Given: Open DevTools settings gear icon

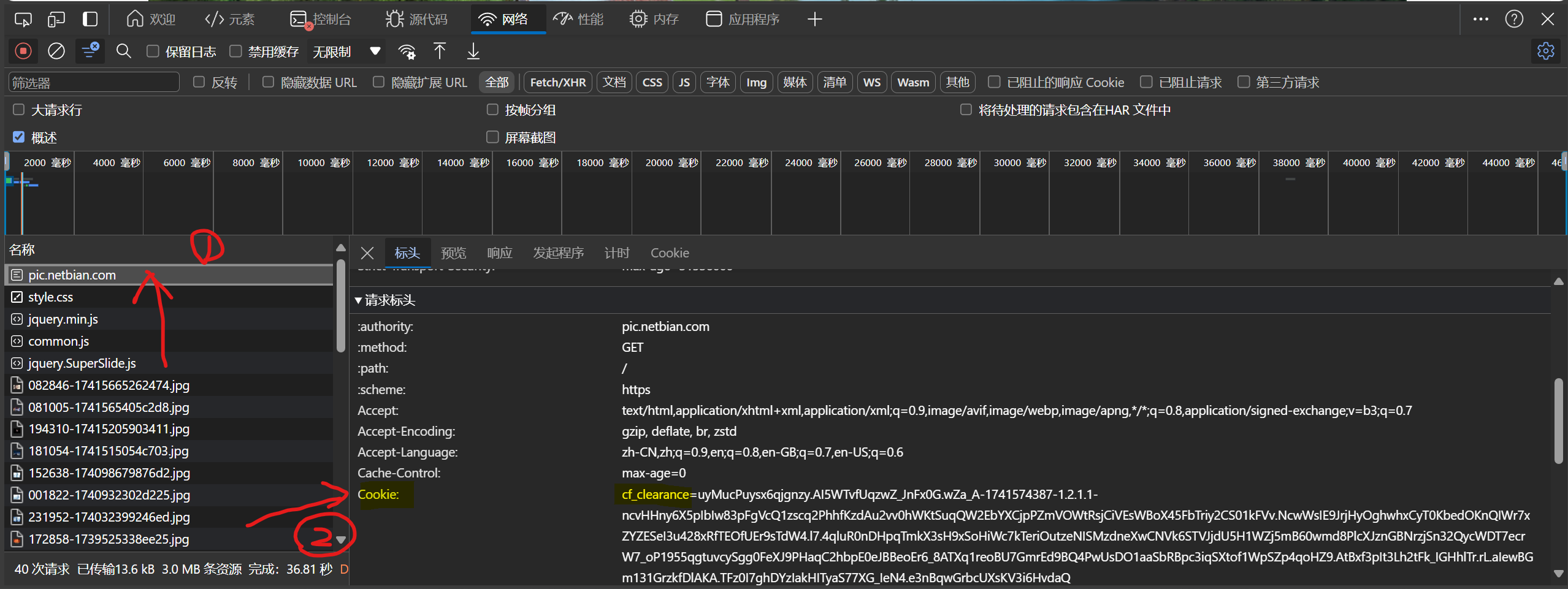Looking at the screenshot, I should click(1546, 51).
